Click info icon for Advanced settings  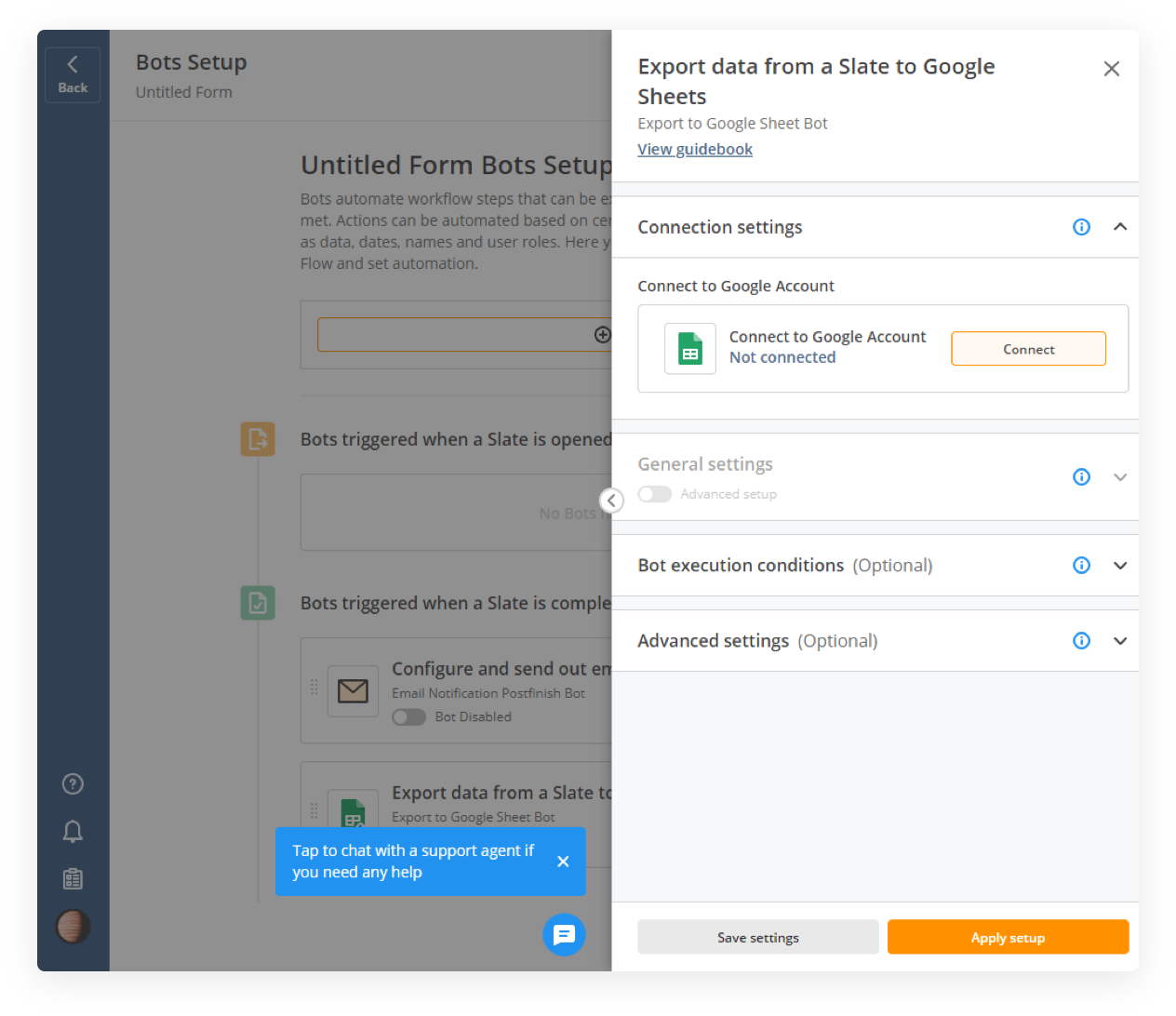coord(1081,641)
